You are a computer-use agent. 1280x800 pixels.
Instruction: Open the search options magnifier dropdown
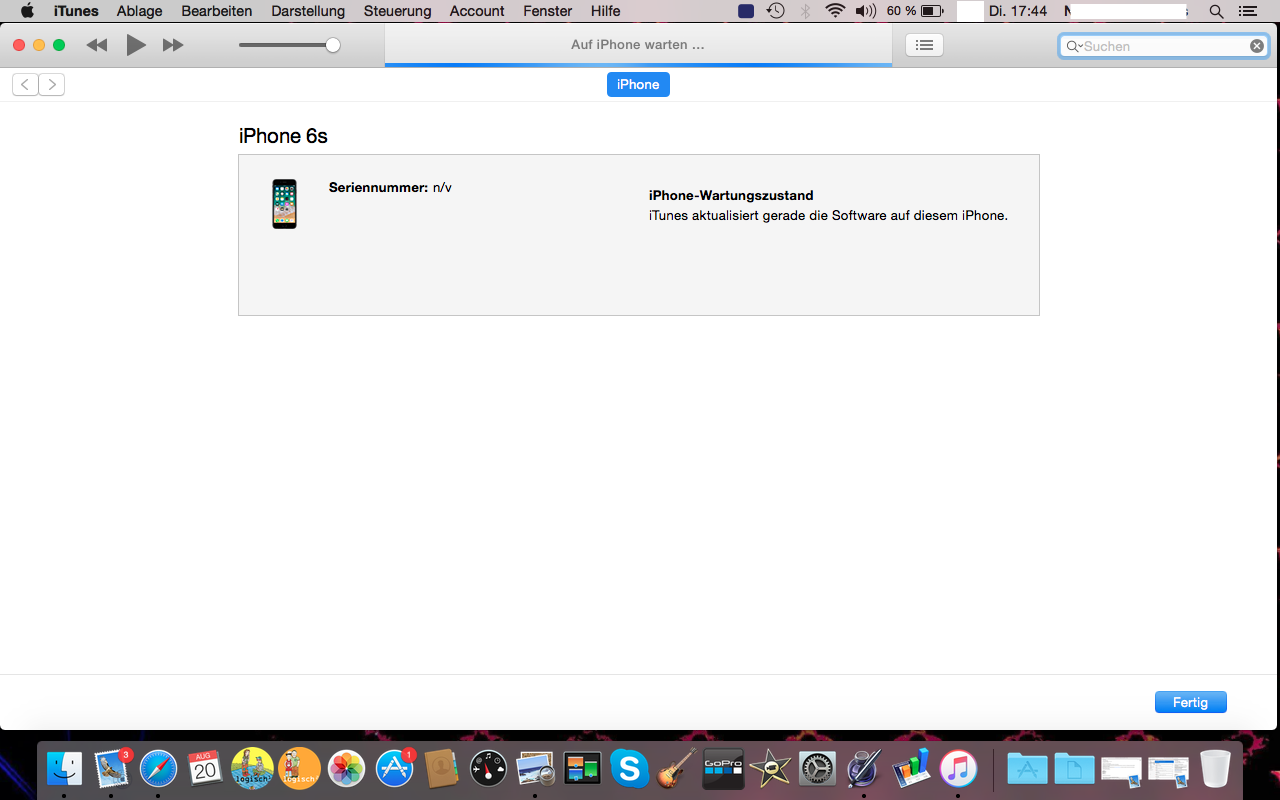coord(1074,46)
